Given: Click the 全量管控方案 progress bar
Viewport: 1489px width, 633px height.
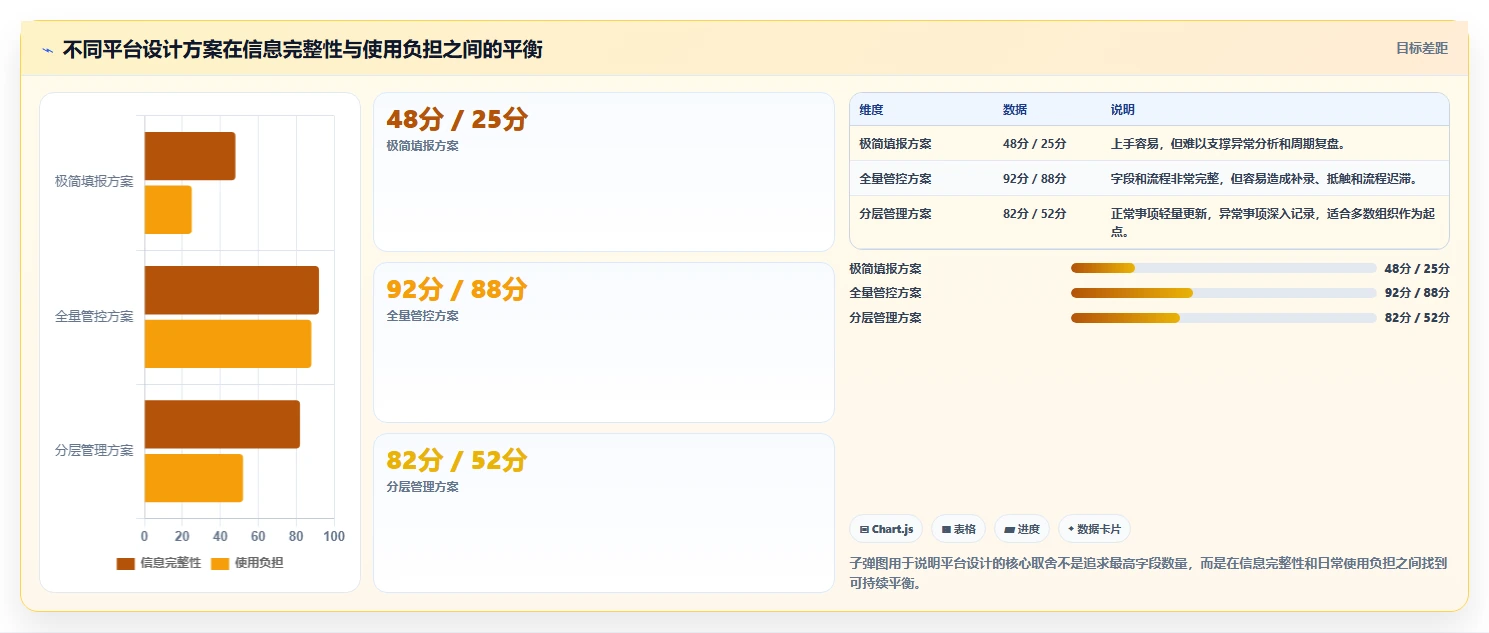Looking at the screenshot, I should point(1224,293).
